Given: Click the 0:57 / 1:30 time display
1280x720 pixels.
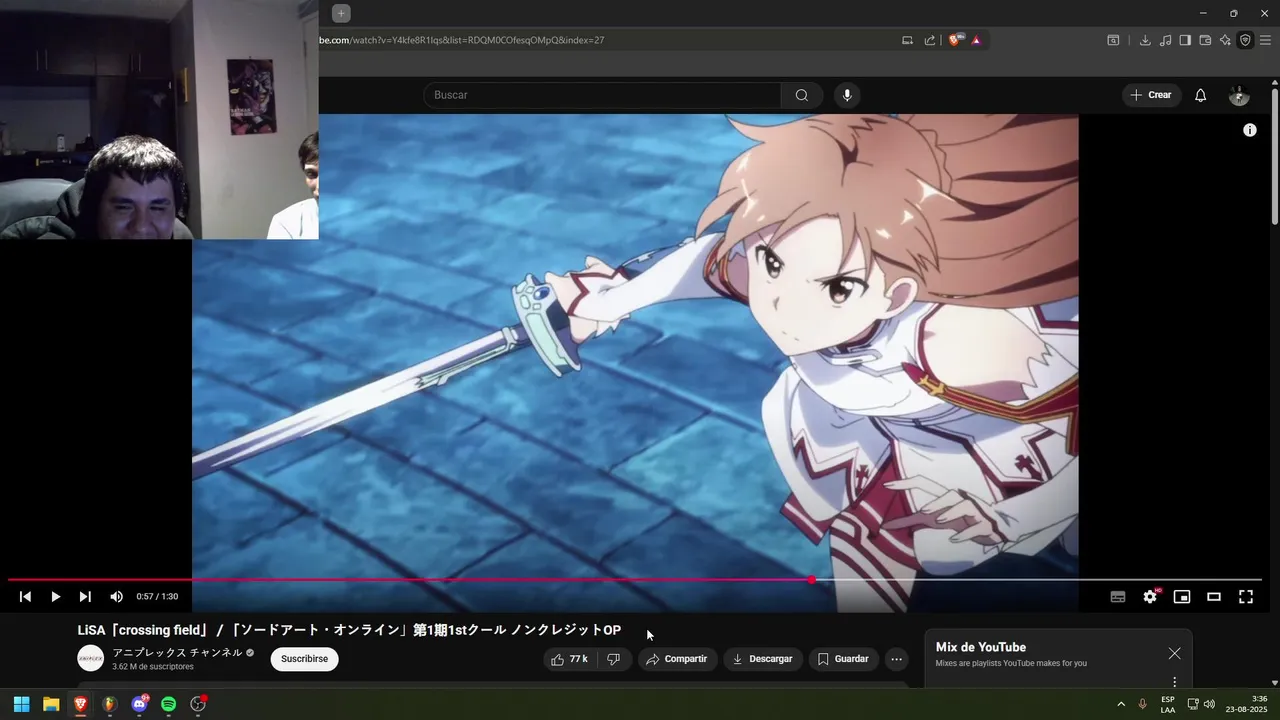Looking at the screenshot, I should (157, 597).
